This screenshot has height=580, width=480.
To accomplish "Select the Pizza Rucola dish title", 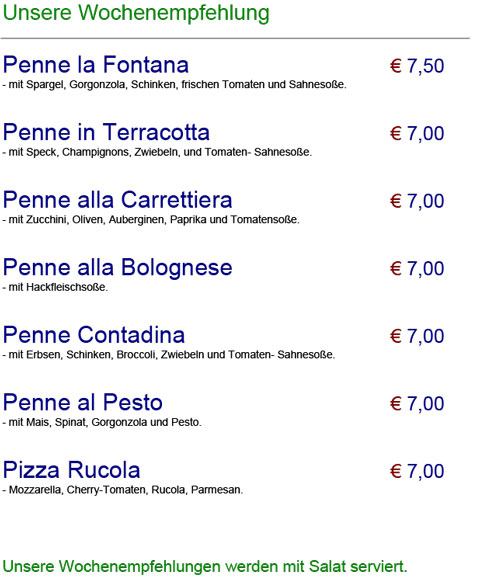I will tap(72, 471).
